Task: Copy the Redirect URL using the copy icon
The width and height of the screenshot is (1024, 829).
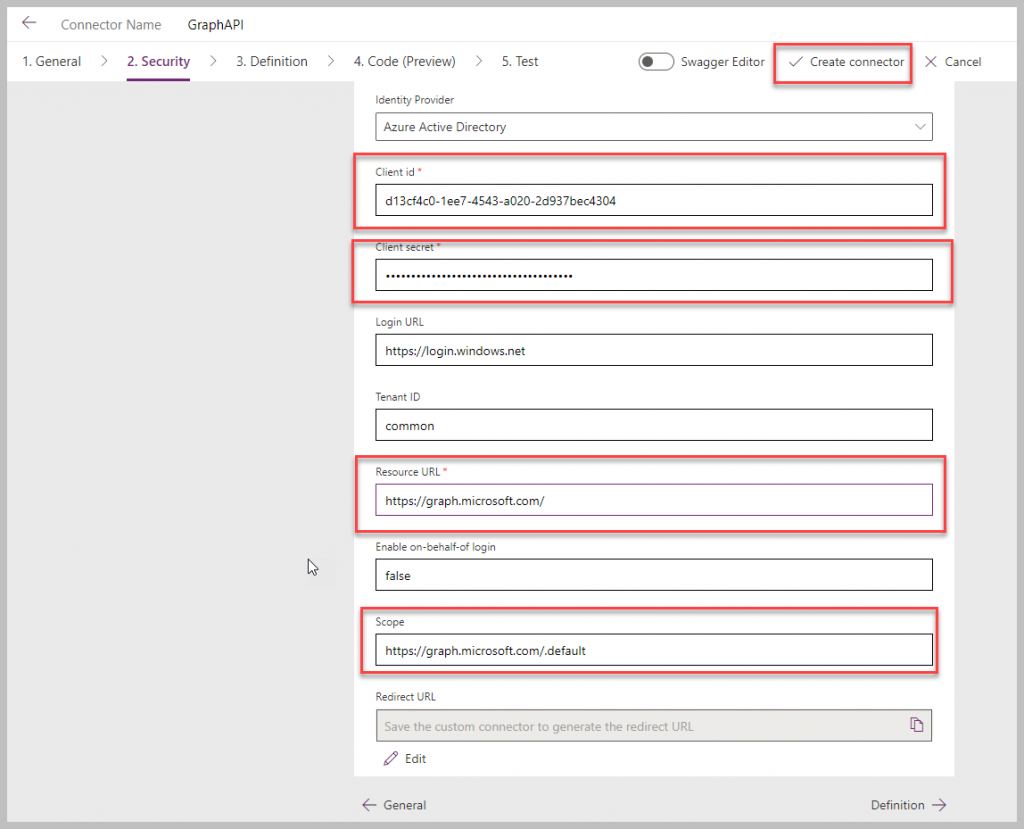Action: pyautogui.click(x=917, y=724)
